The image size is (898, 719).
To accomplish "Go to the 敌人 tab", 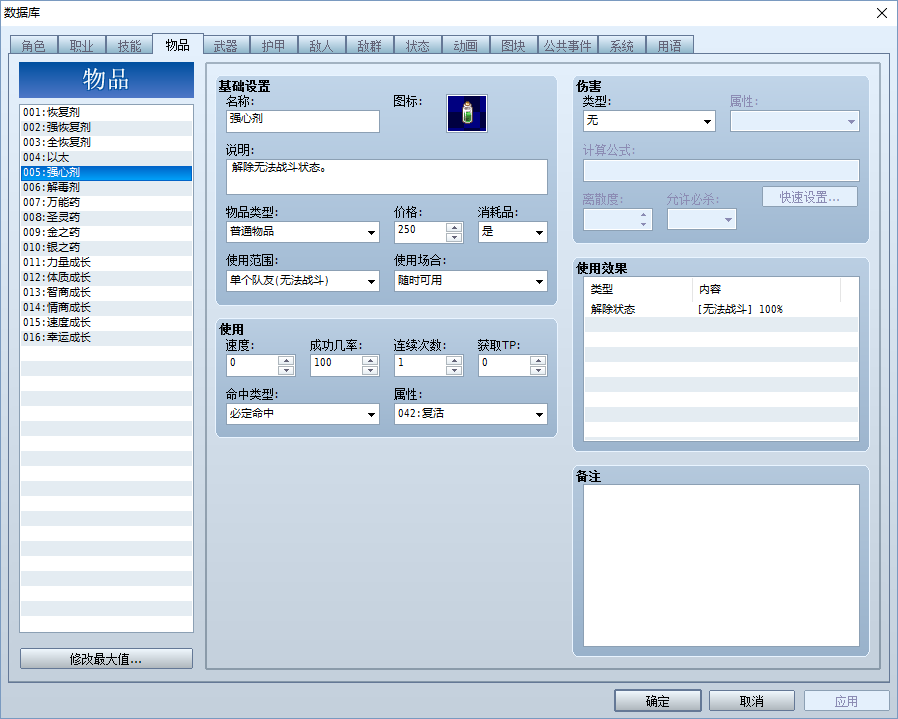I will [321, 45].
